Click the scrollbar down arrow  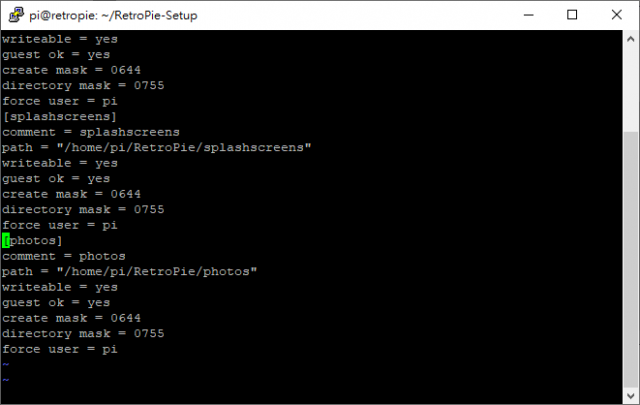(631, 395)
